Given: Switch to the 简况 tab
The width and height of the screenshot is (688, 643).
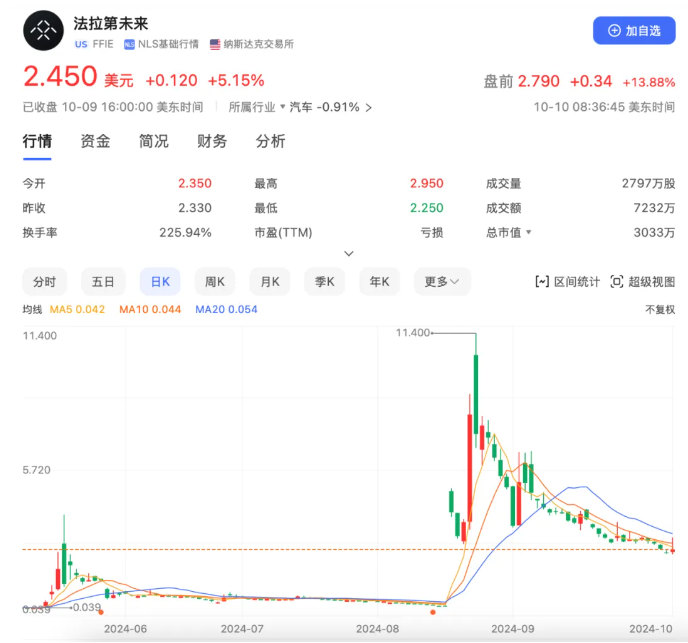Looking at the screenshot, I should point(154,141).
